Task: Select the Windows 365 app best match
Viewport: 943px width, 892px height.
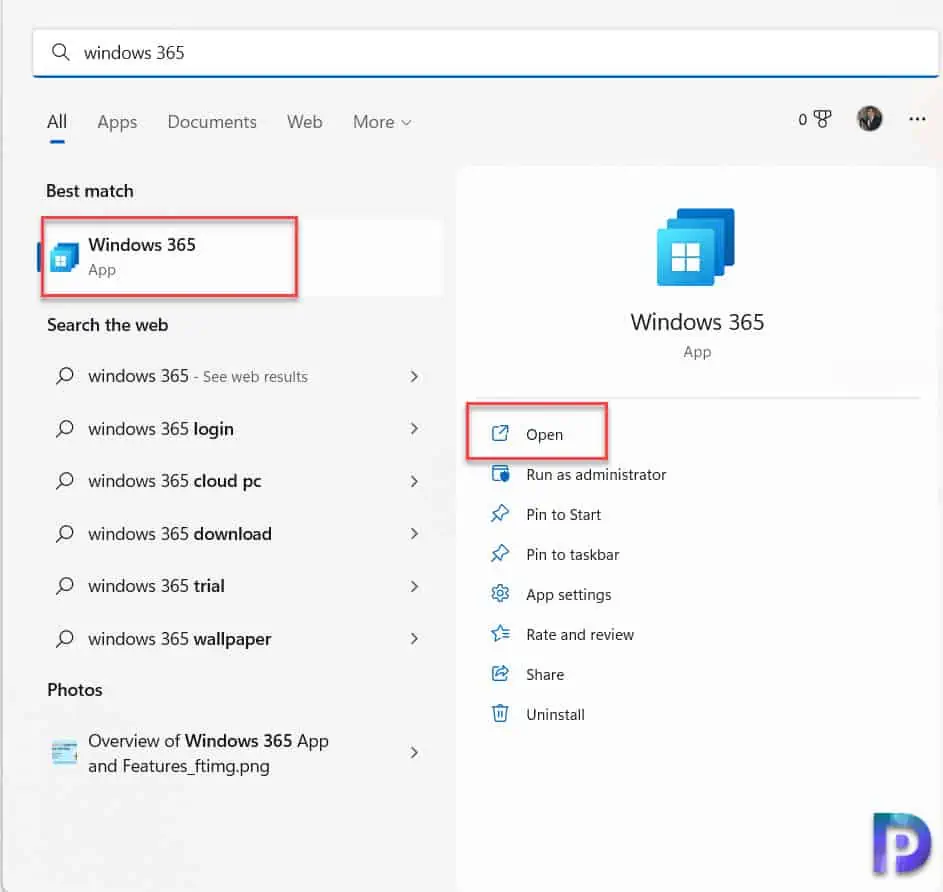Action: coord(242,257)
